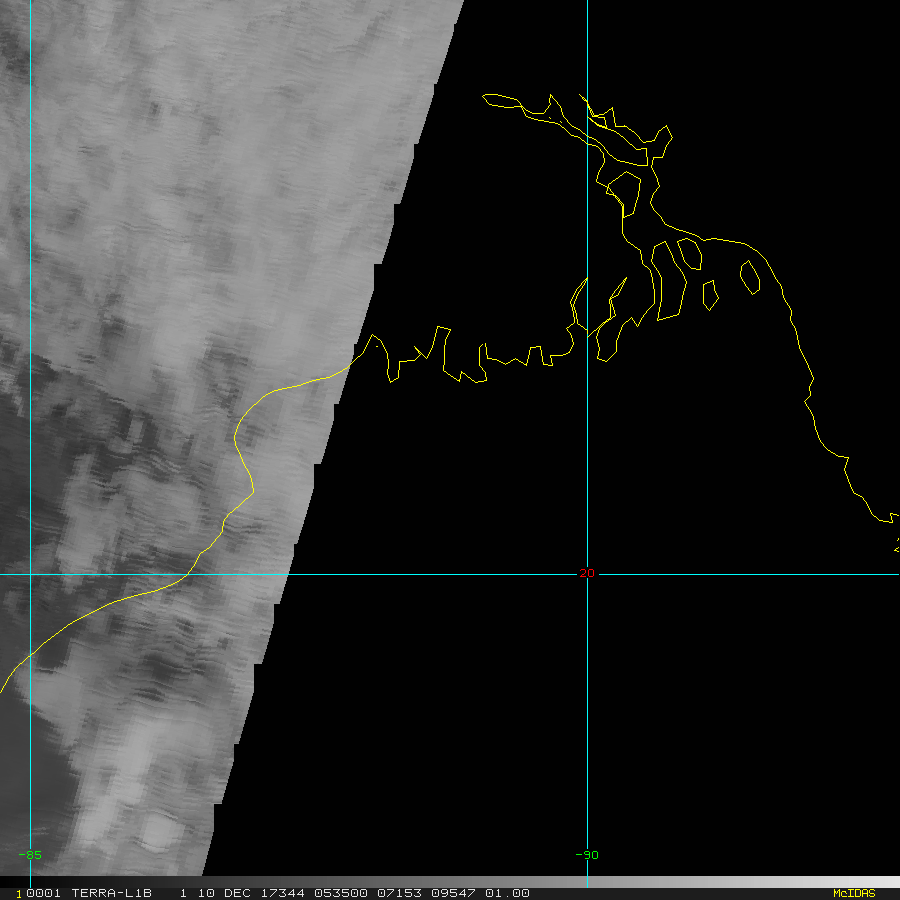
Task: Click the cyan -85 longitude line near top
Action: coord(31,40)
